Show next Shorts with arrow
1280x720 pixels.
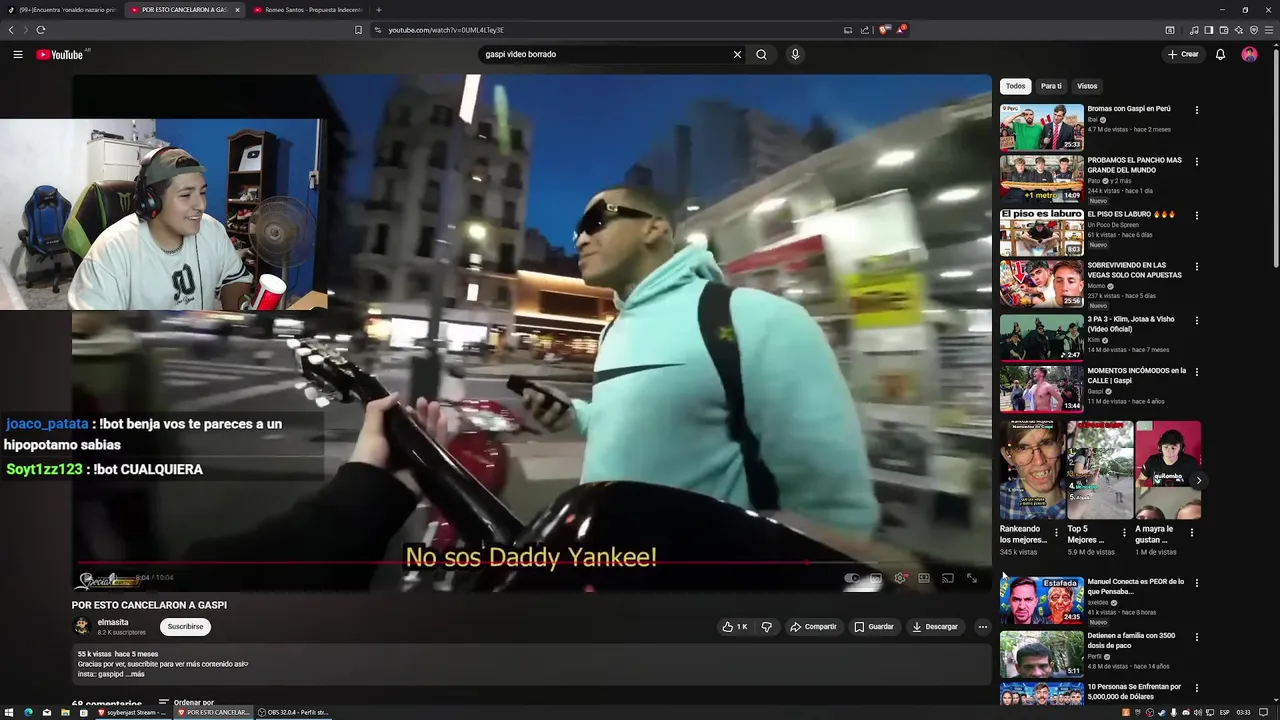pos(1198,481)
